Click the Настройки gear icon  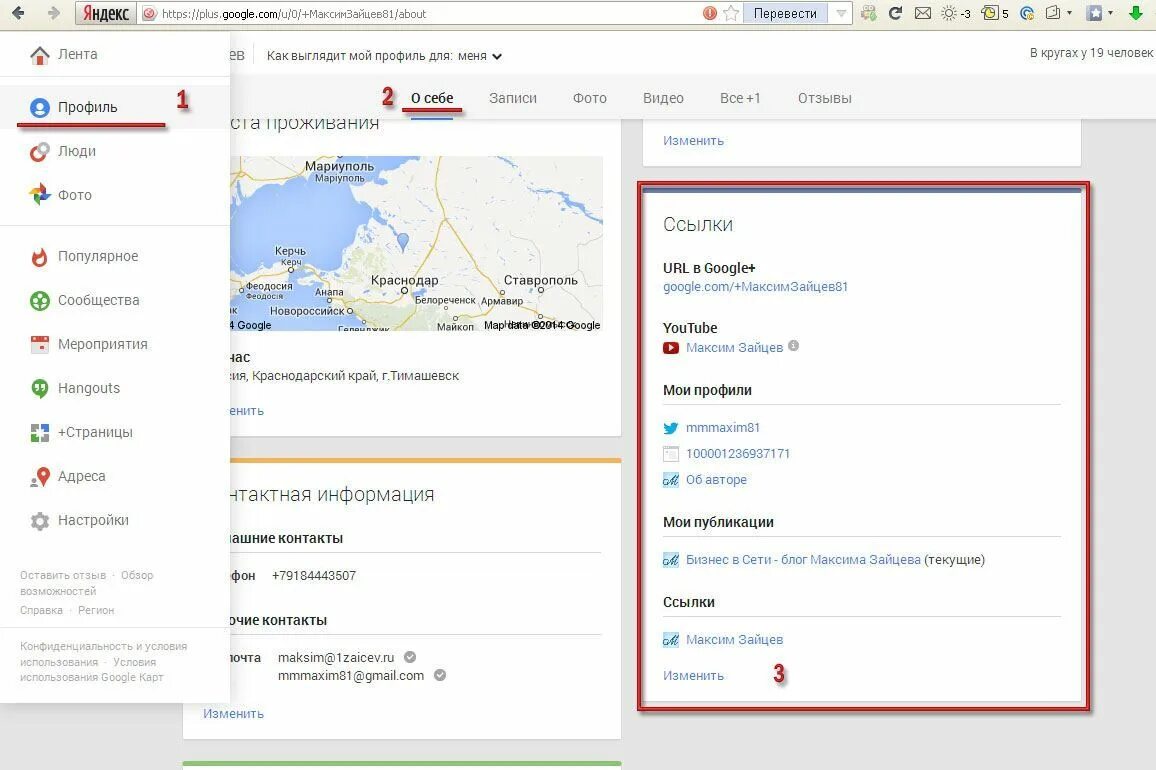click(40, 521)
